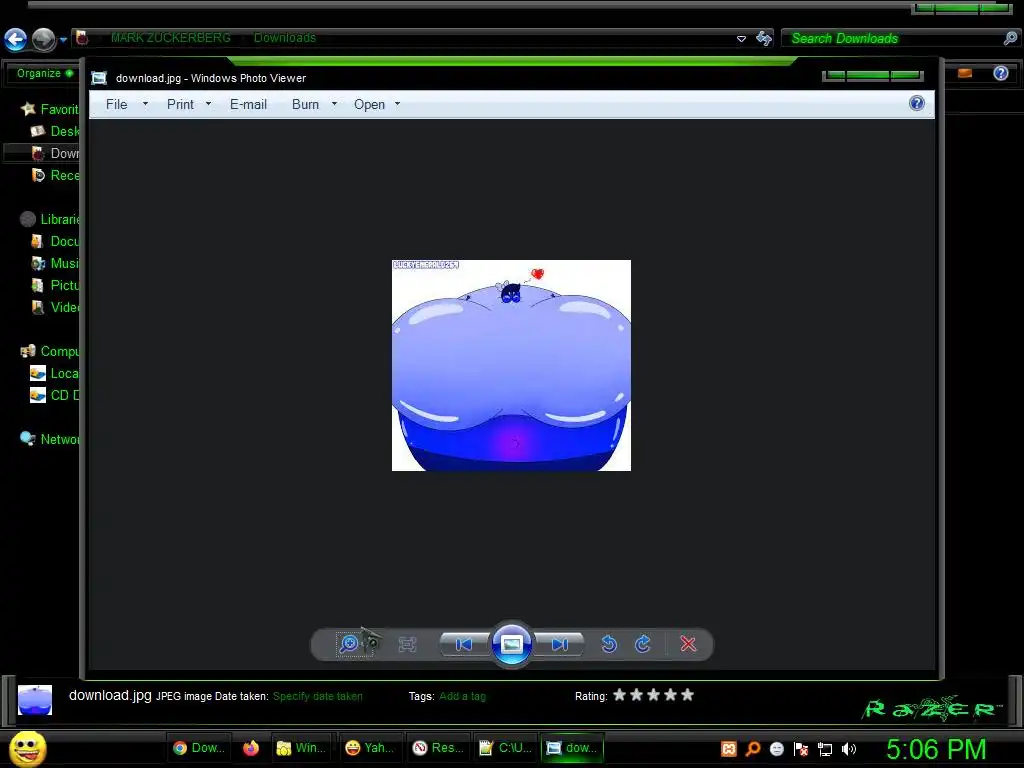The height and width of the screenshot is (768, 1024).
Task: Expand the File menu dropdown arrow
Action: click(x=145, y=103)
